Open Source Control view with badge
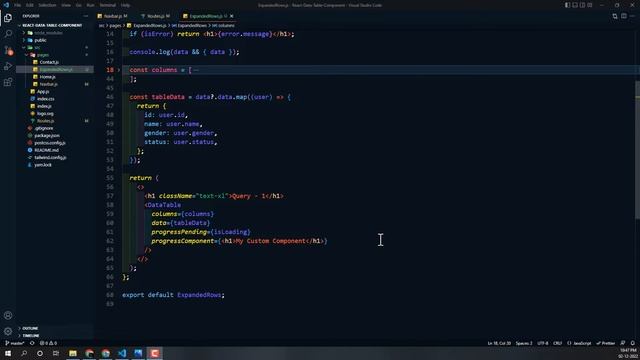The height and width of the screenshot is (360, 640). (x=8, y=50)
